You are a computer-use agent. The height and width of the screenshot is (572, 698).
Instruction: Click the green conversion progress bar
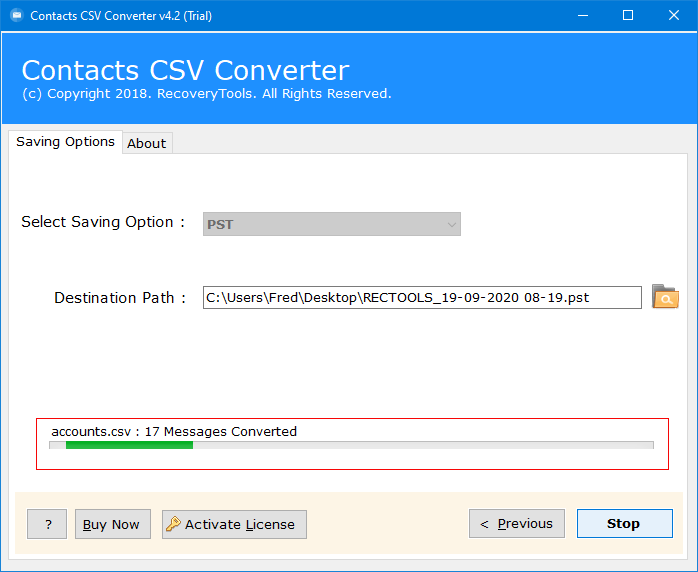pyautogui.click(x=351, y=445)
